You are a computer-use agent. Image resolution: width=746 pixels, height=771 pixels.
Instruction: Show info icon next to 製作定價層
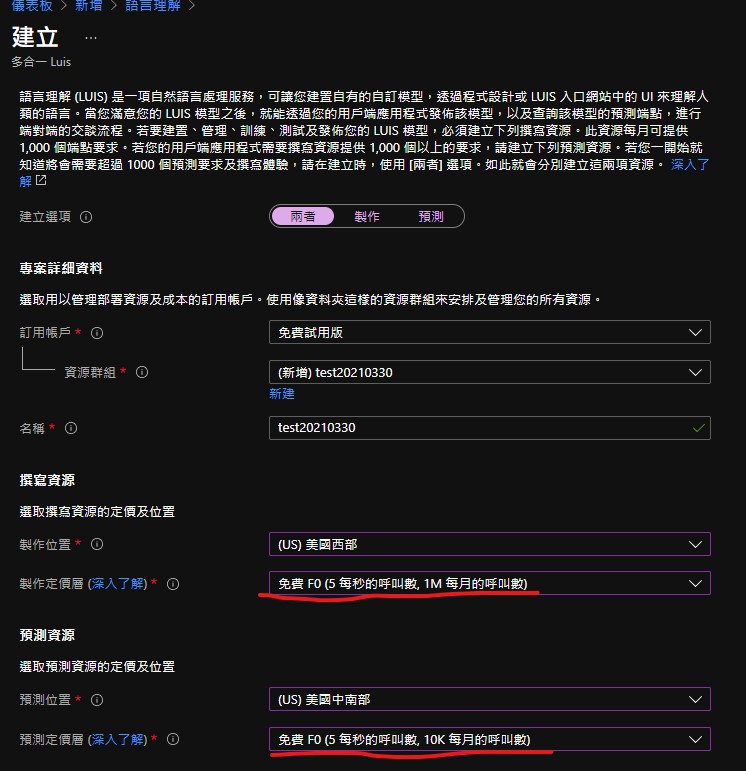[173, 584]
